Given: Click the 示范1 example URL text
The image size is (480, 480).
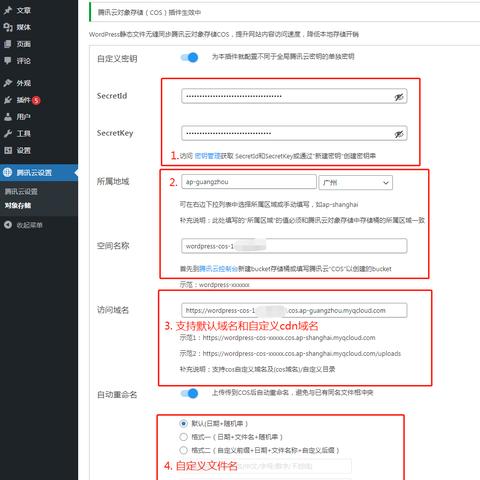Looking at the screenshot, I should [x=277, y=338].
